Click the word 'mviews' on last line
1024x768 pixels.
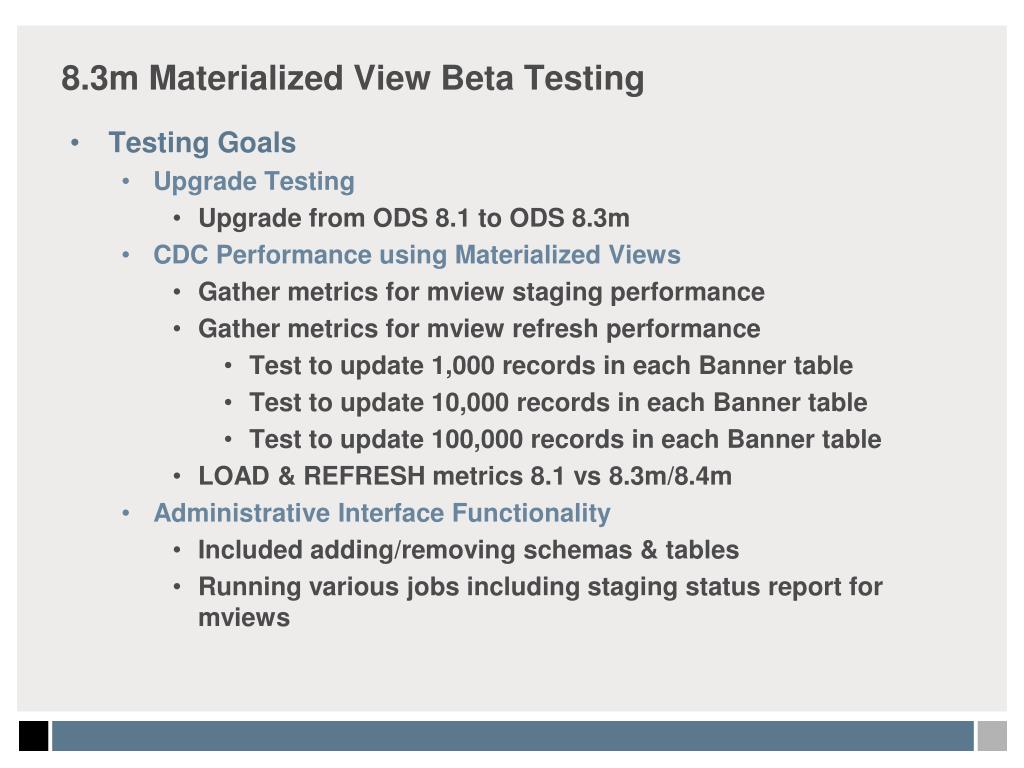[x=244, y=618]
